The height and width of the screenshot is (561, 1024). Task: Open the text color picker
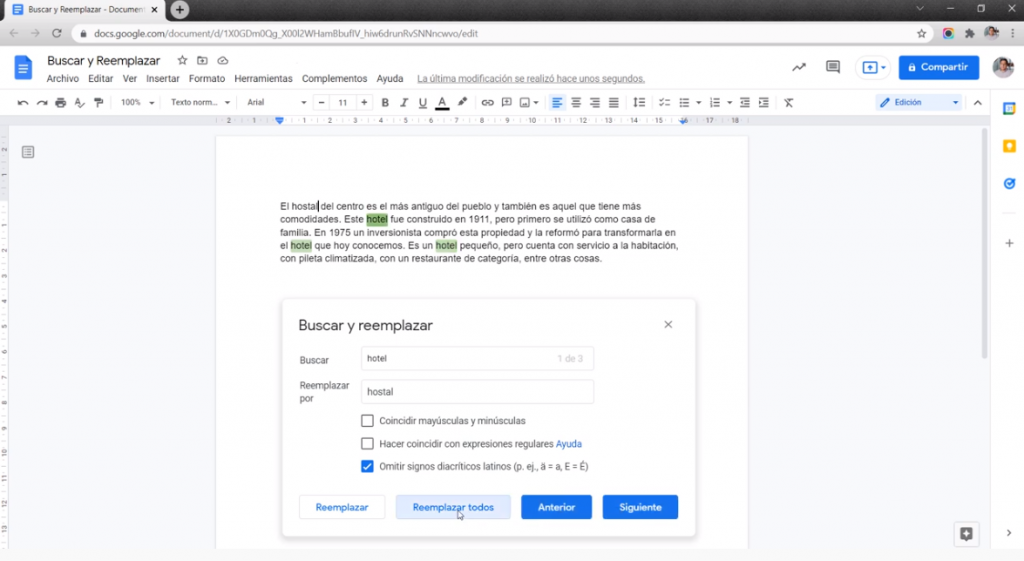pos(442,103)
